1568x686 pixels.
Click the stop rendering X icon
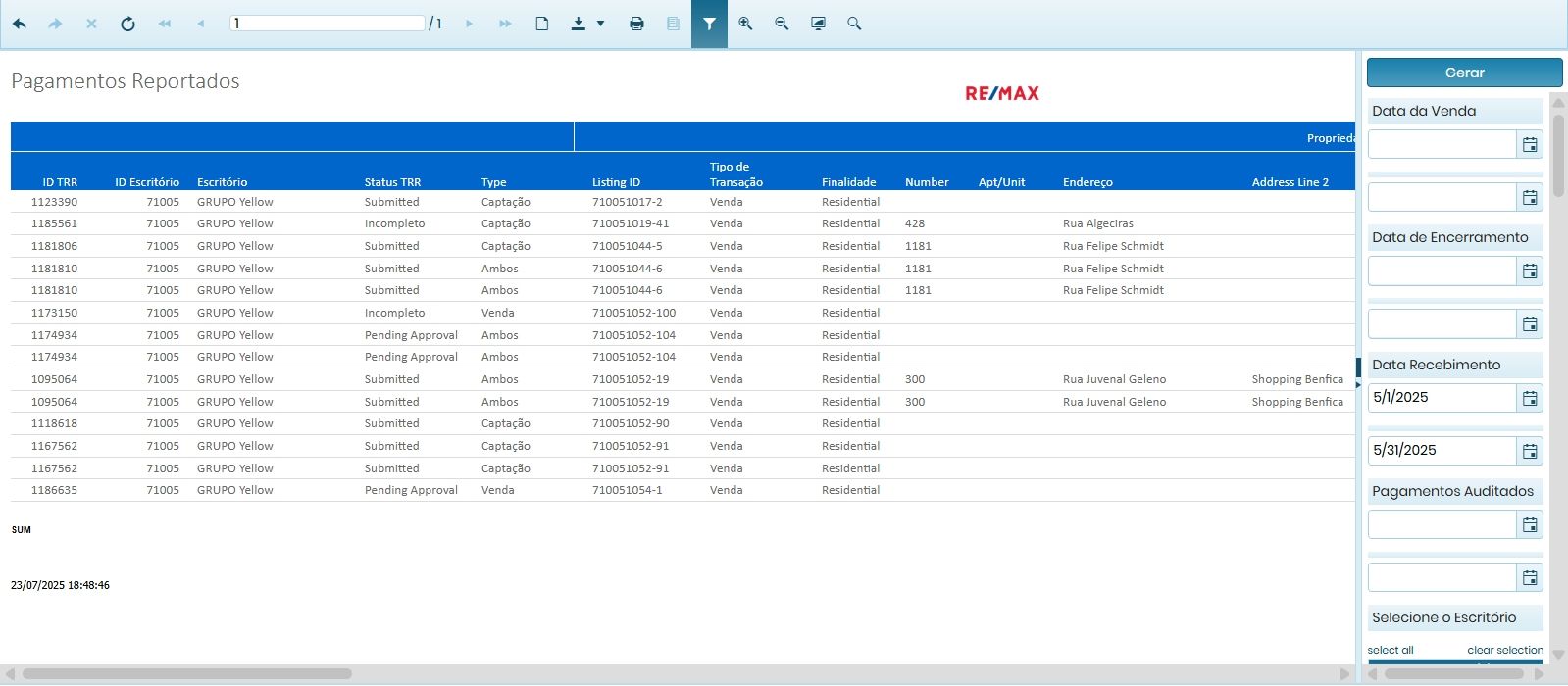coord(91,24)
